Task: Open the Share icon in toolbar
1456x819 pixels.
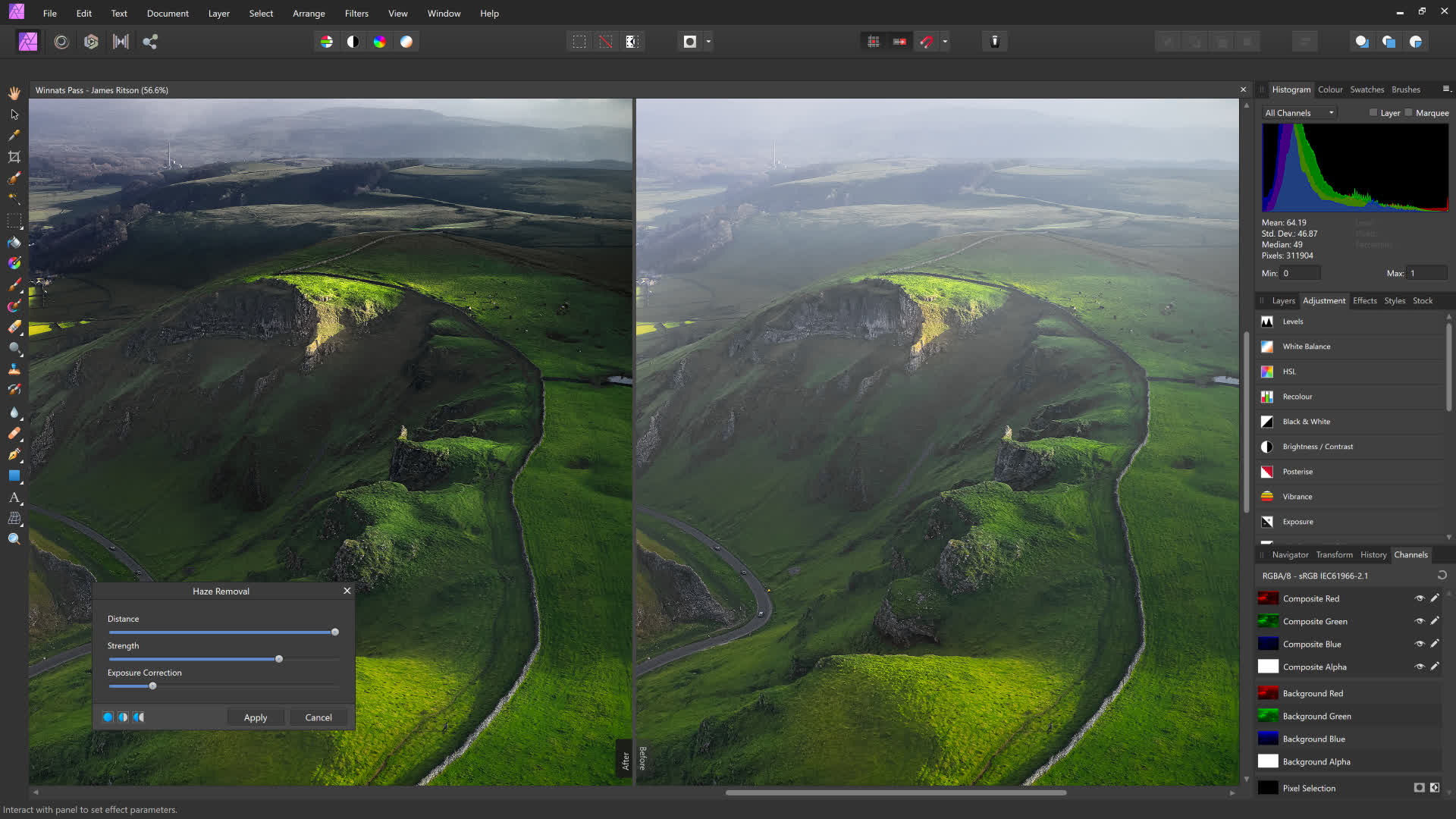Action: pyautogui.click(x=150, y=42)
